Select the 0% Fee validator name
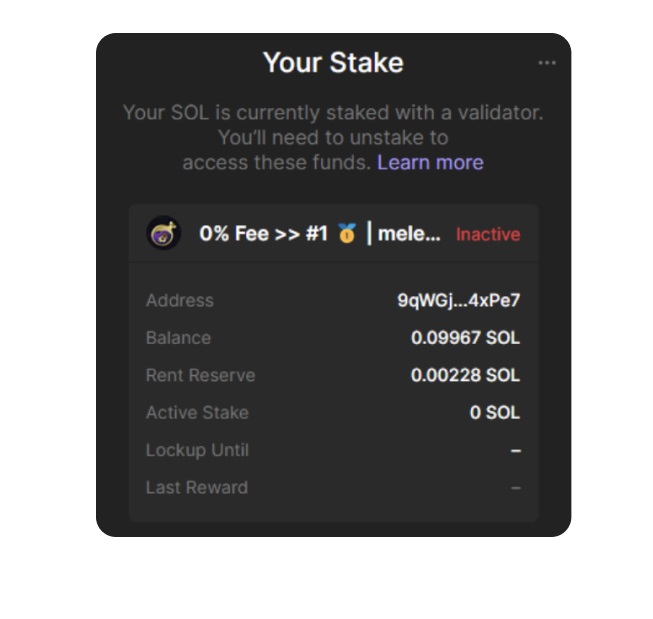The image size is (653, 619). click(320, 233)
